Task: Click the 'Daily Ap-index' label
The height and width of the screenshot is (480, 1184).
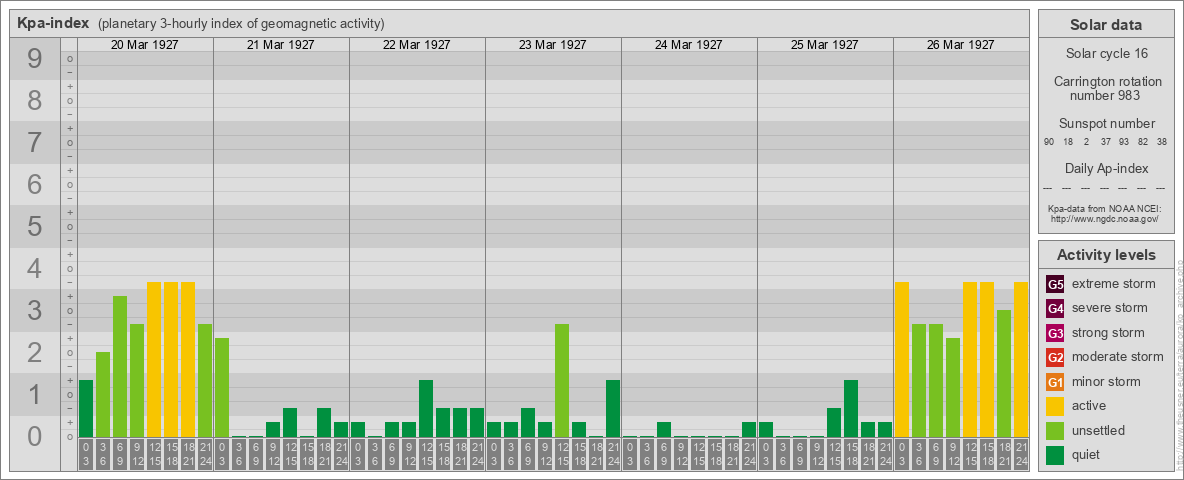Action: pyautogui.click(x=1106, y=168)
